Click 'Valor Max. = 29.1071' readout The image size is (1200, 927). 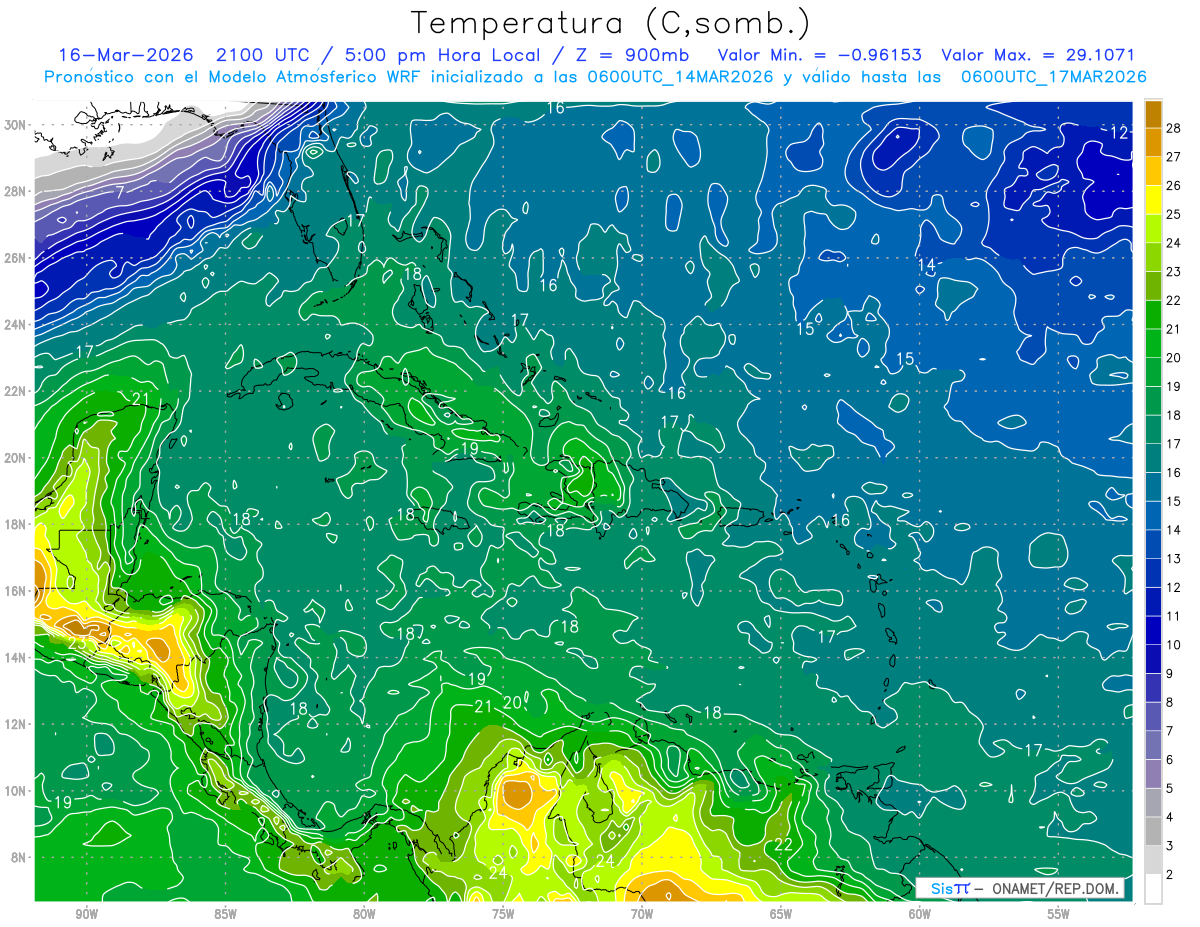(1038, 55)
